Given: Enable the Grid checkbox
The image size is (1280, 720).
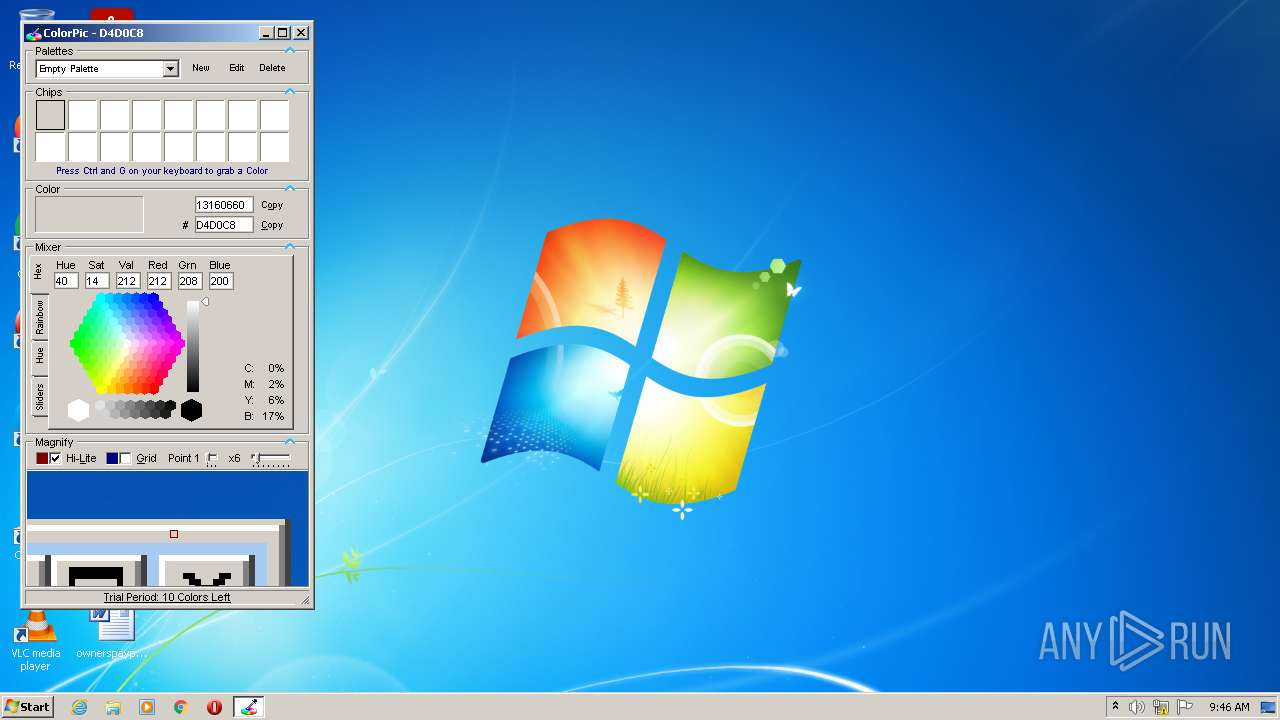Looking at the screenshot, I should pyautogui.click(x=126, y=458).
